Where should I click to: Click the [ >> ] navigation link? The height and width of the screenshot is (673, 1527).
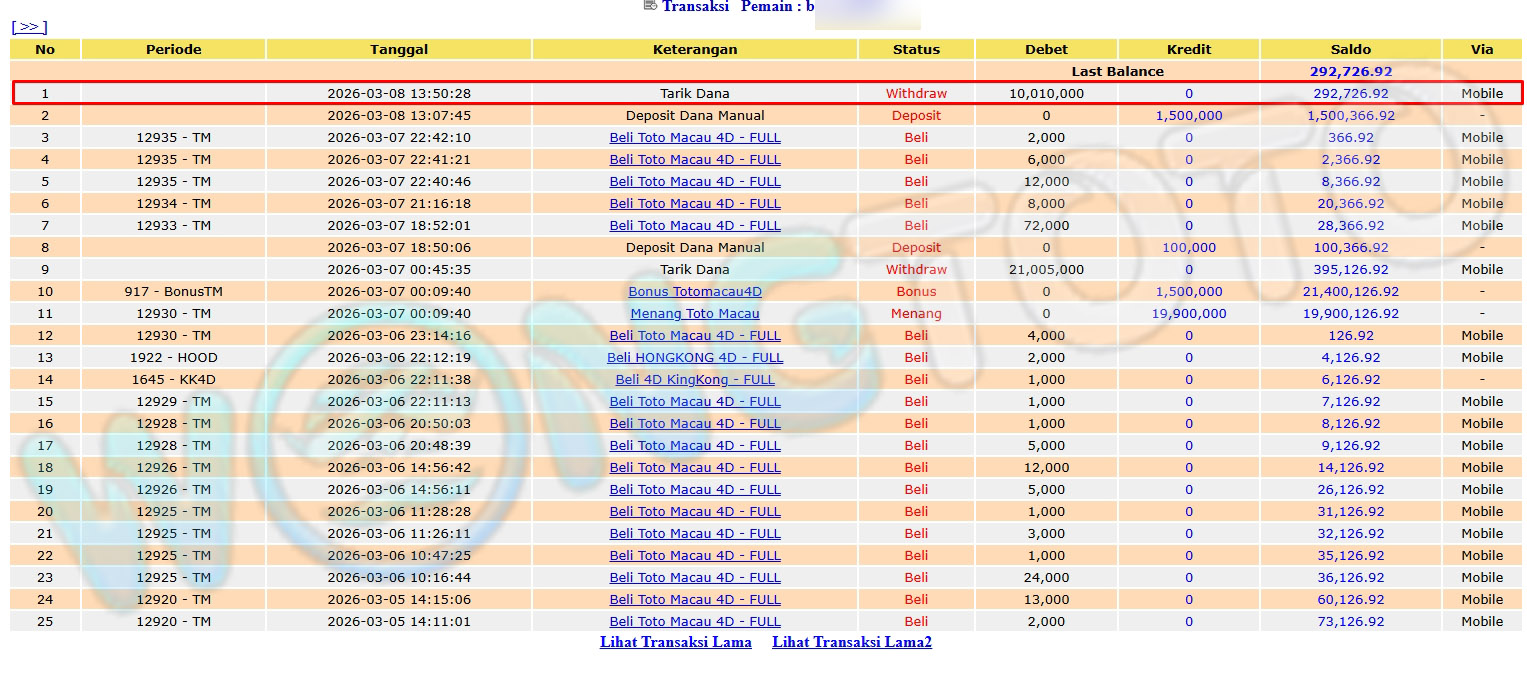pyautogui.click(x=29, y=27)
